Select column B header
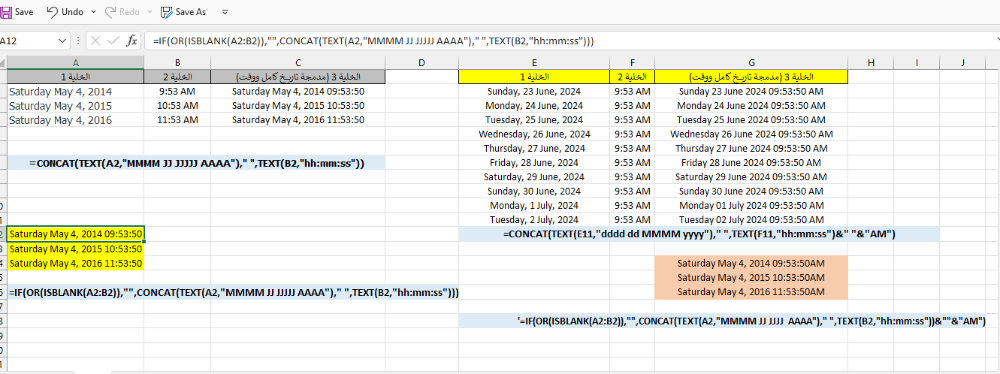Screen dimensions: 1000x374 [x=177, y=63]
